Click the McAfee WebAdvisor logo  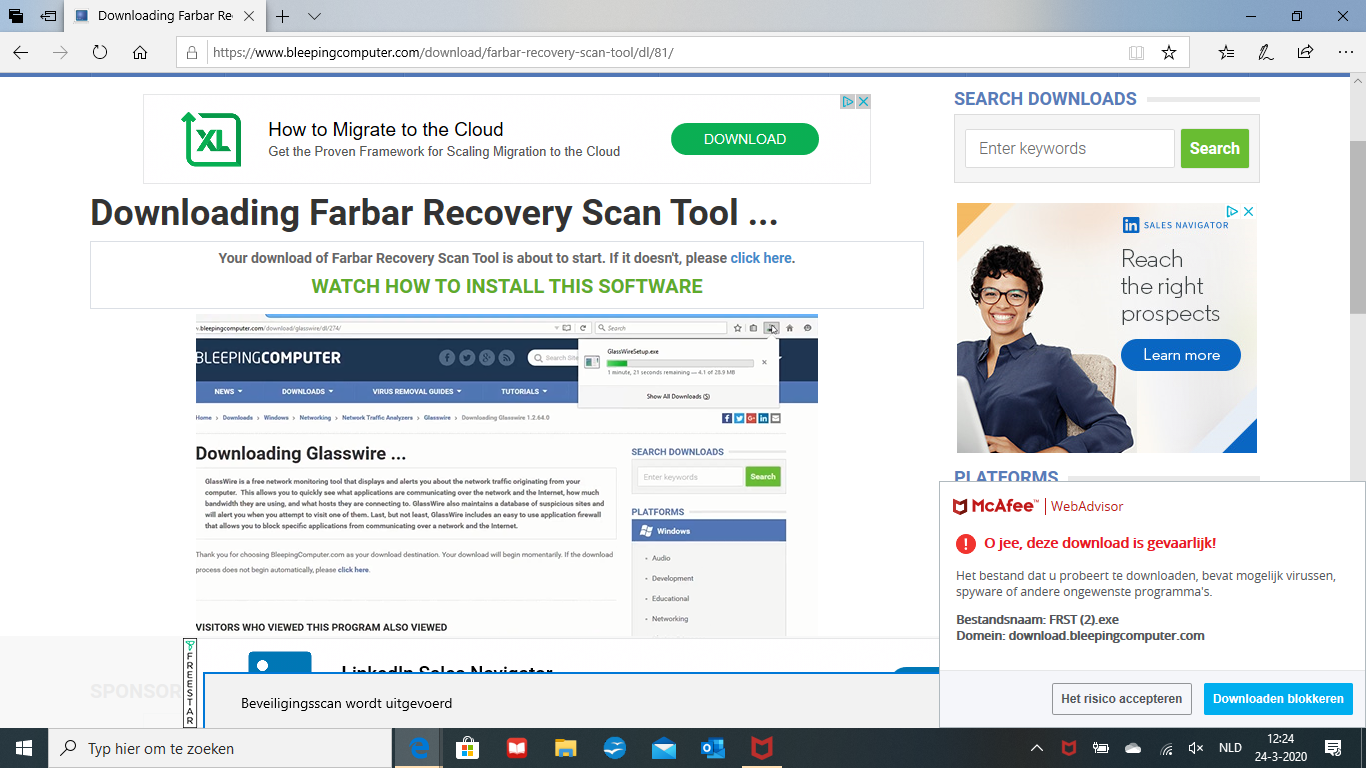click(x=1037, y=506)
